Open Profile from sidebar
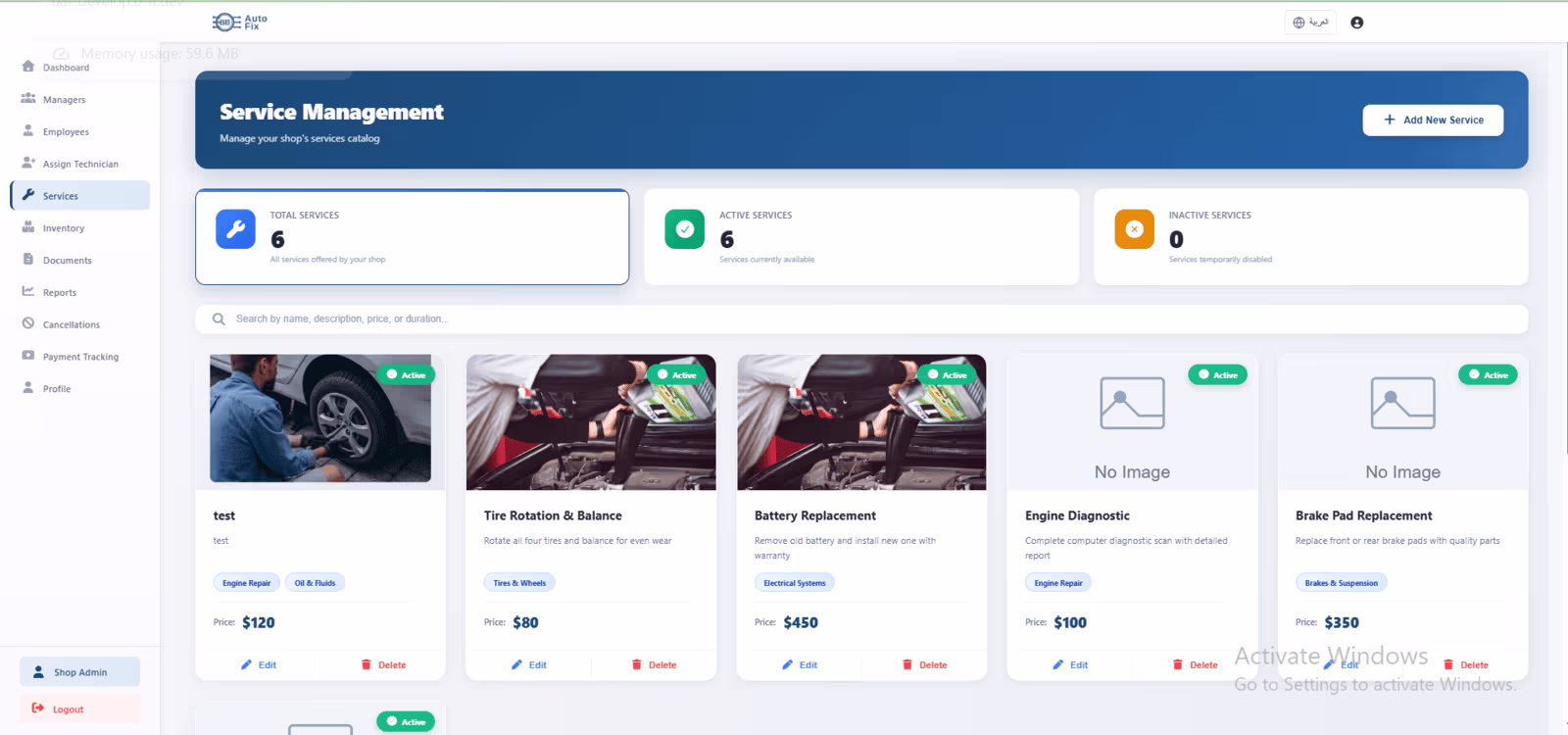This screenshot has width=1568, height=735. (x=80, y=389)
